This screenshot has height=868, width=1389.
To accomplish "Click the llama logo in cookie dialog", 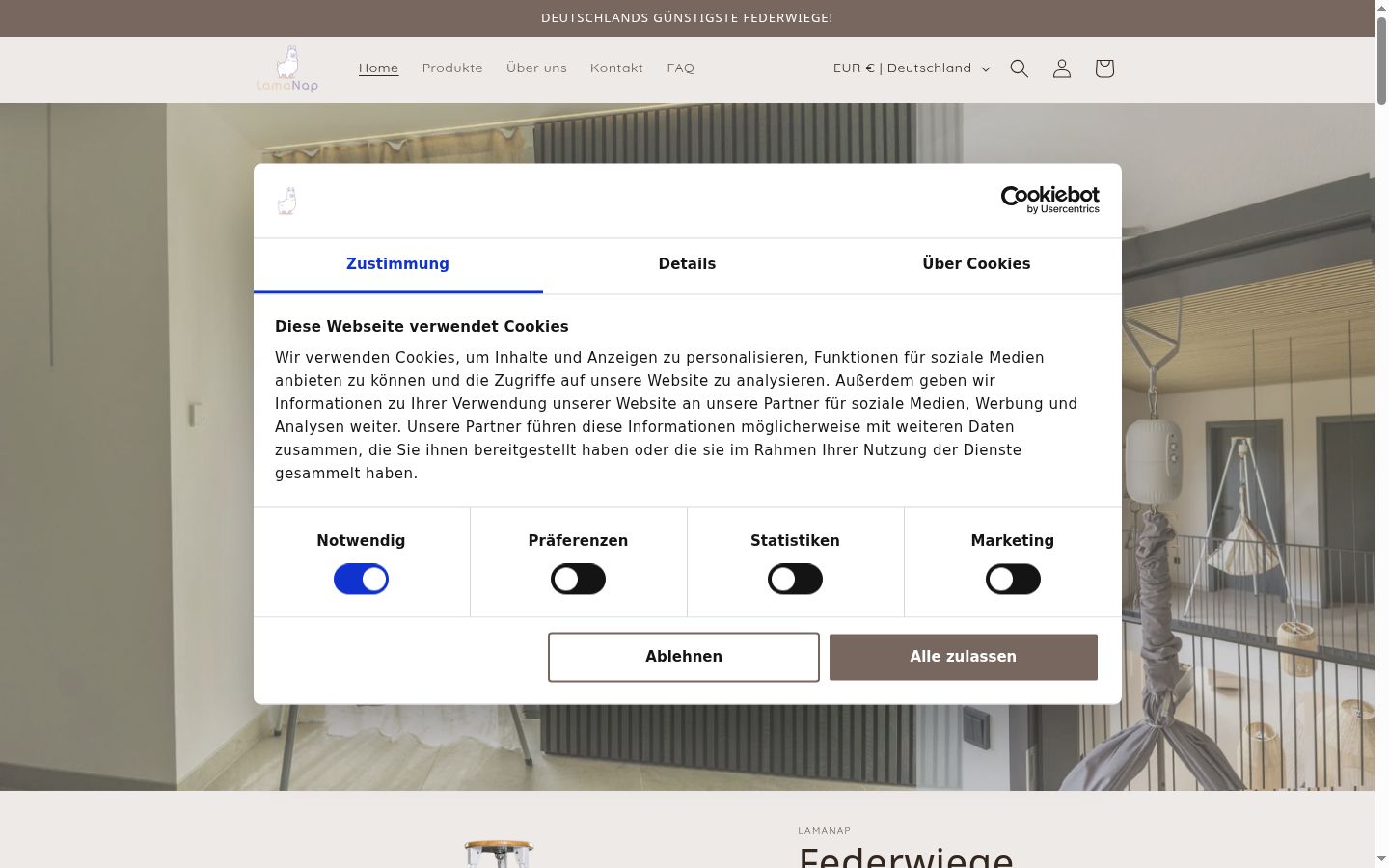I will [x=286, y=201].
